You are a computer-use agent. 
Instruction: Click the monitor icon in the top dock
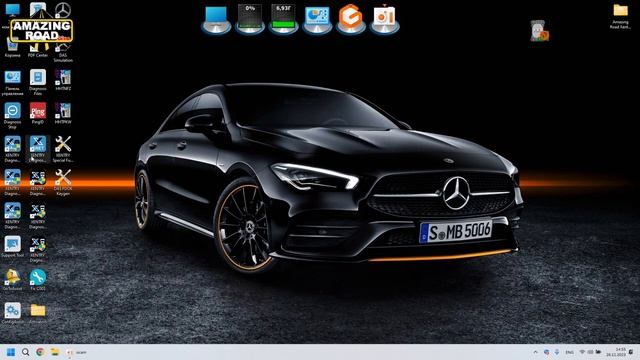click(x=216, y=20)
